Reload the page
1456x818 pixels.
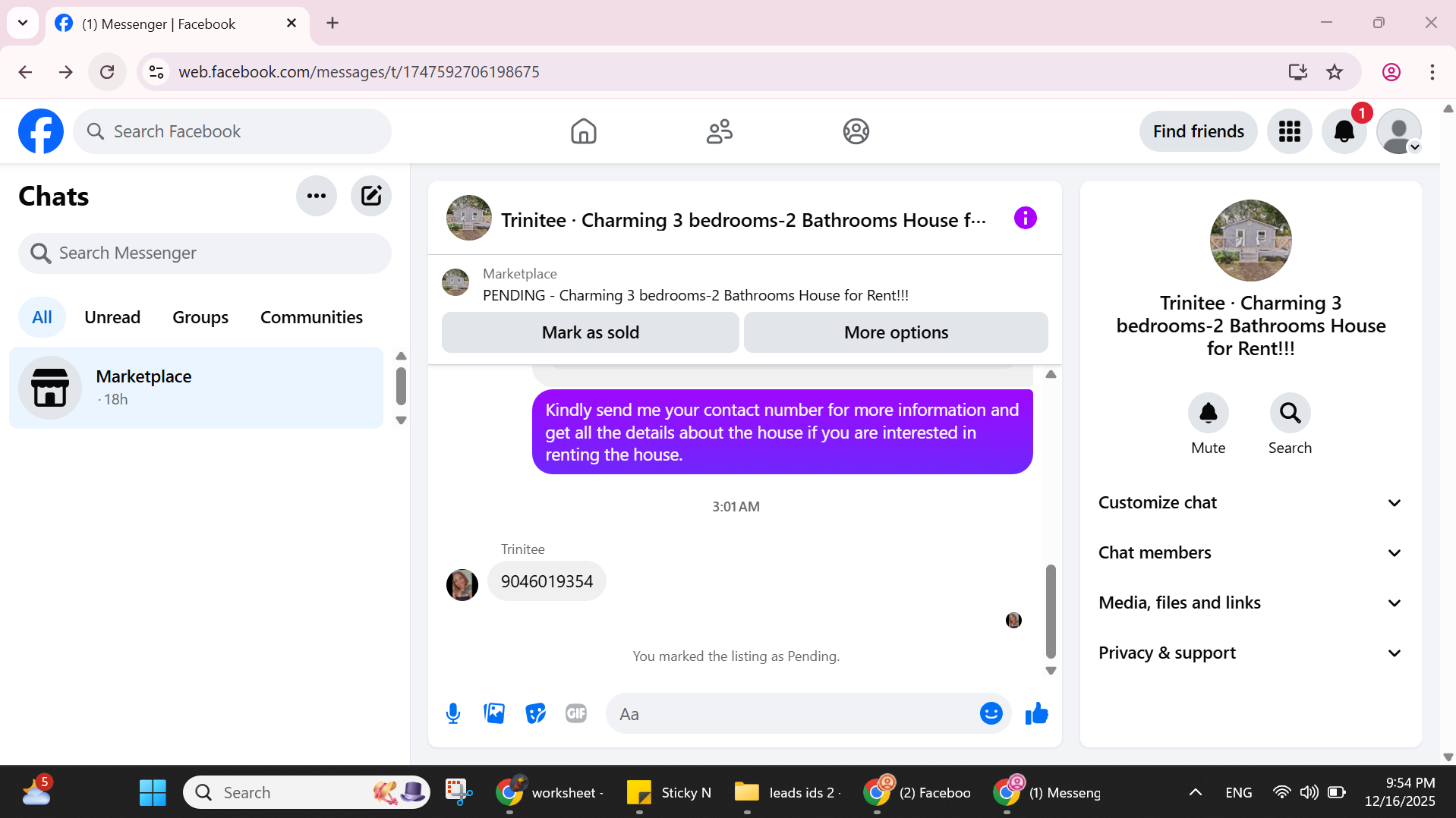click(x=107, y=72)
